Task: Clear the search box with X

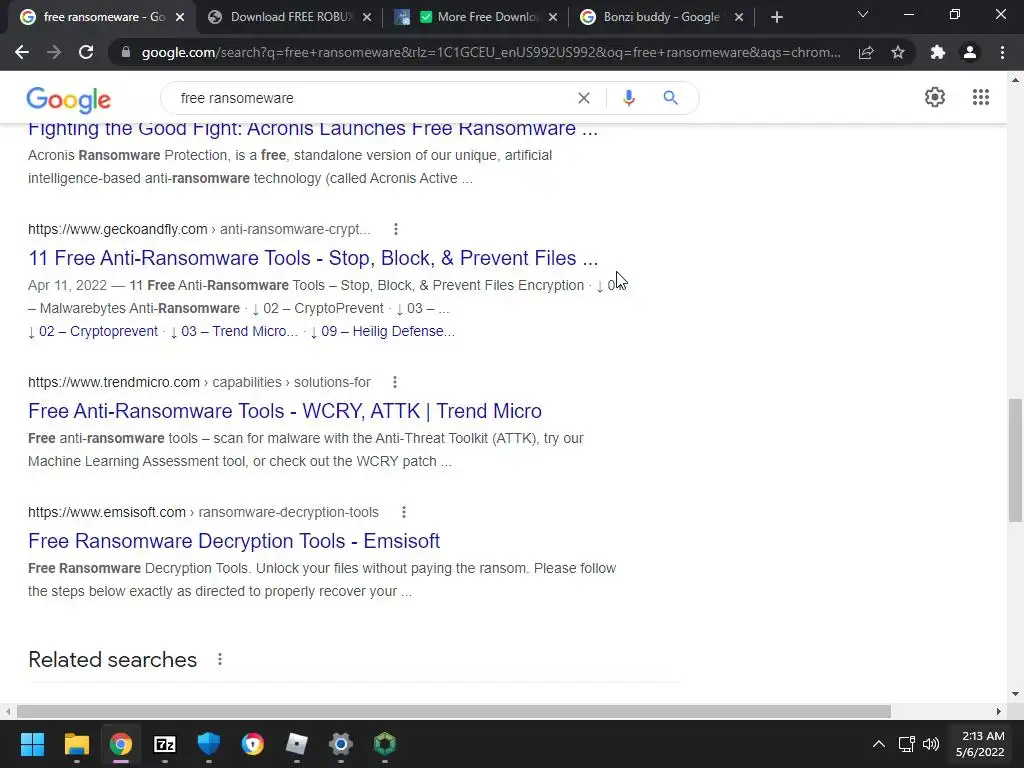Action: coord(584,98)
